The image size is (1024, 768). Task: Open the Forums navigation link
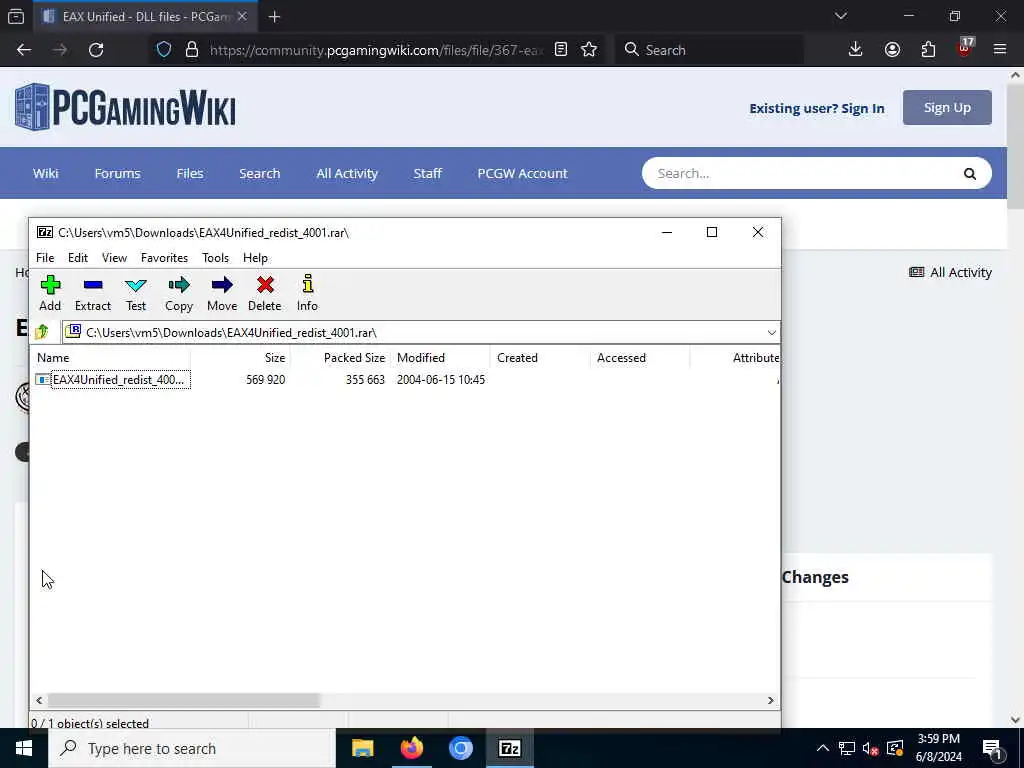[118, 174]
